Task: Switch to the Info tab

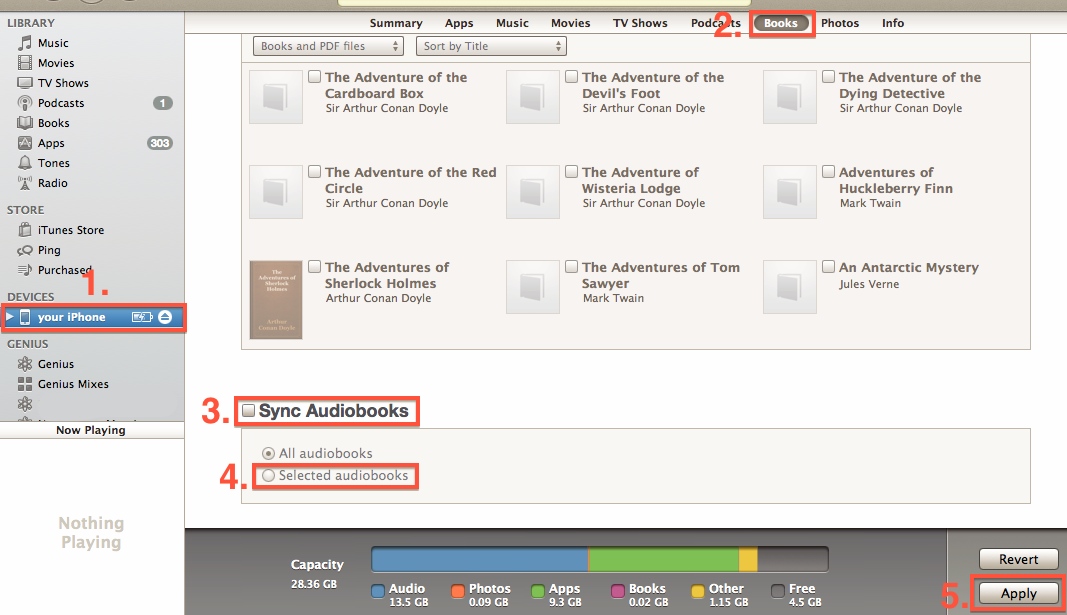Action: tap(893, 23)
